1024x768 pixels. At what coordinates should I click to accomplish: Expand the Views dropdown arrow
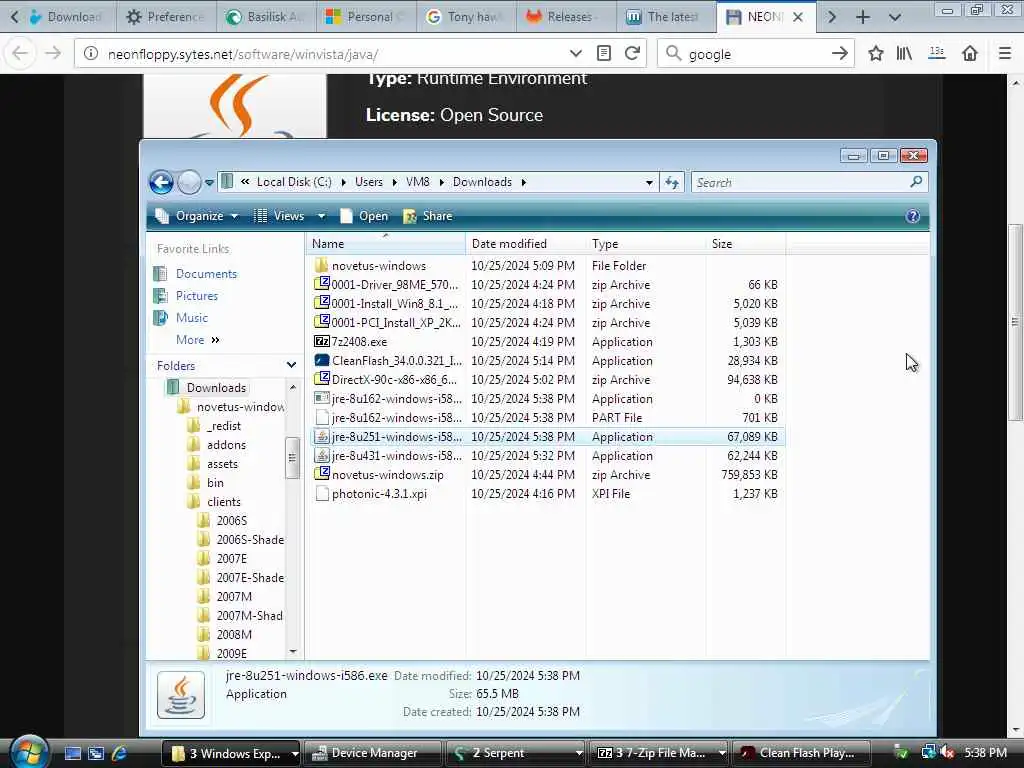pyautogui.click(x=321, y=216)
